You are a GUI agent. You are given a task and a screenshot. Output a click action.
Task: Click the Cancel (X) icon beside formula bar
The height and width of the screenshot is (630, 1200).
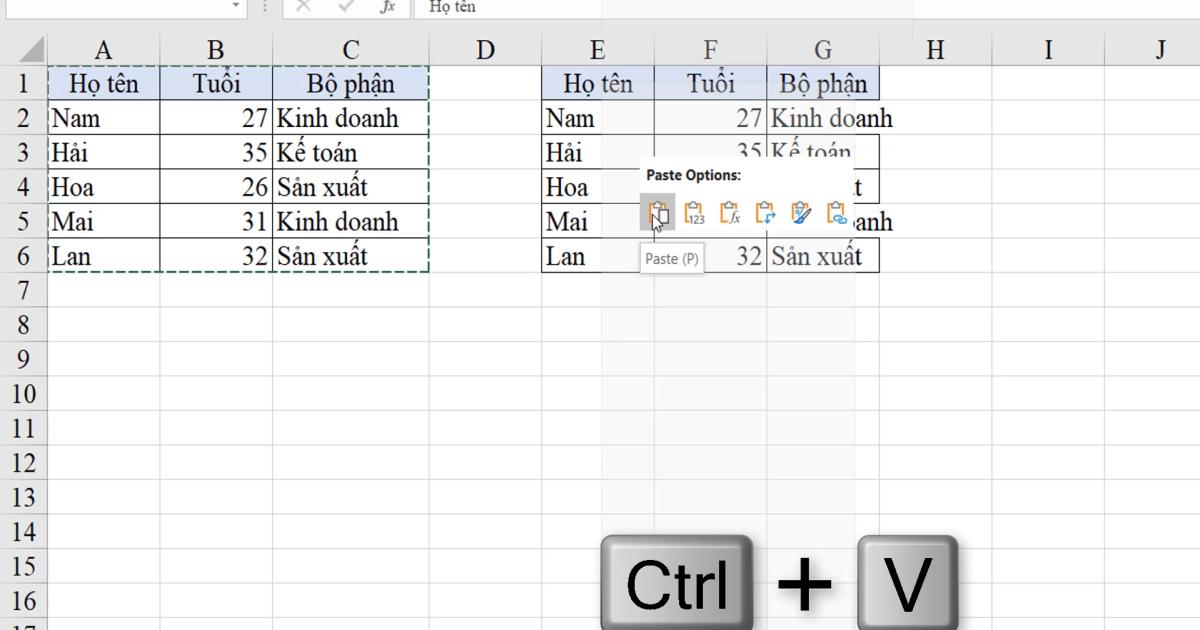tap(305, 7)
